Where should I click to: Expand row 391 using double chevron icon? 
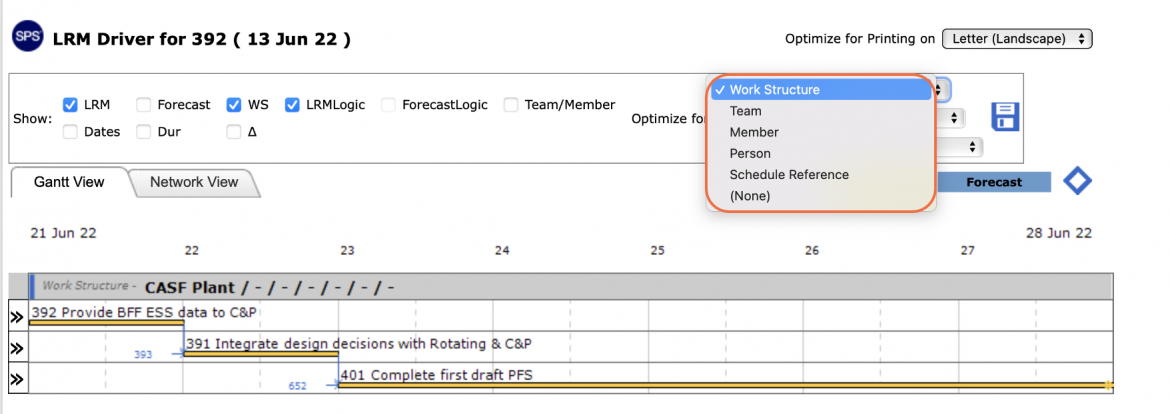[x=17, y=348]
